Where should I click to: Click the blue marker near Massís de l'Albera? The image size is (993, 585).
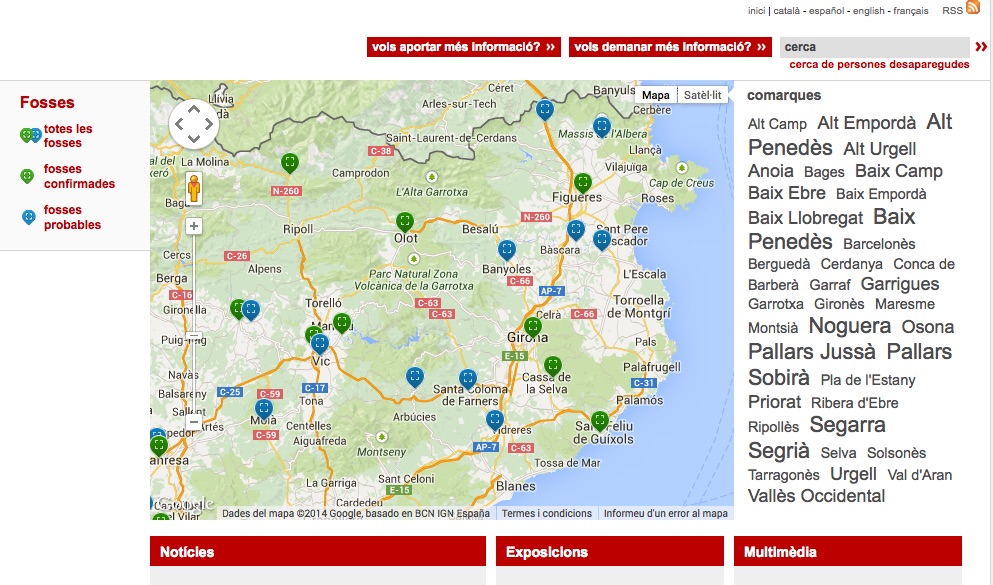pyautogui.click(x=602, y=127)
